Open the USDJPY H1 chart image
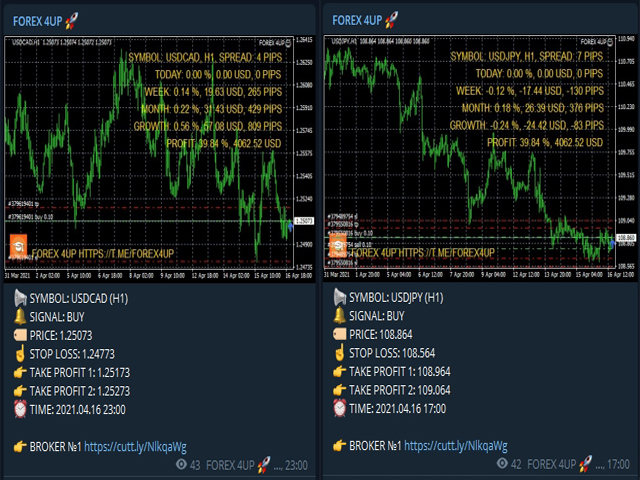The height and width of the screenshot is (480, 640). pyautogui.click(x=470, y=150)
